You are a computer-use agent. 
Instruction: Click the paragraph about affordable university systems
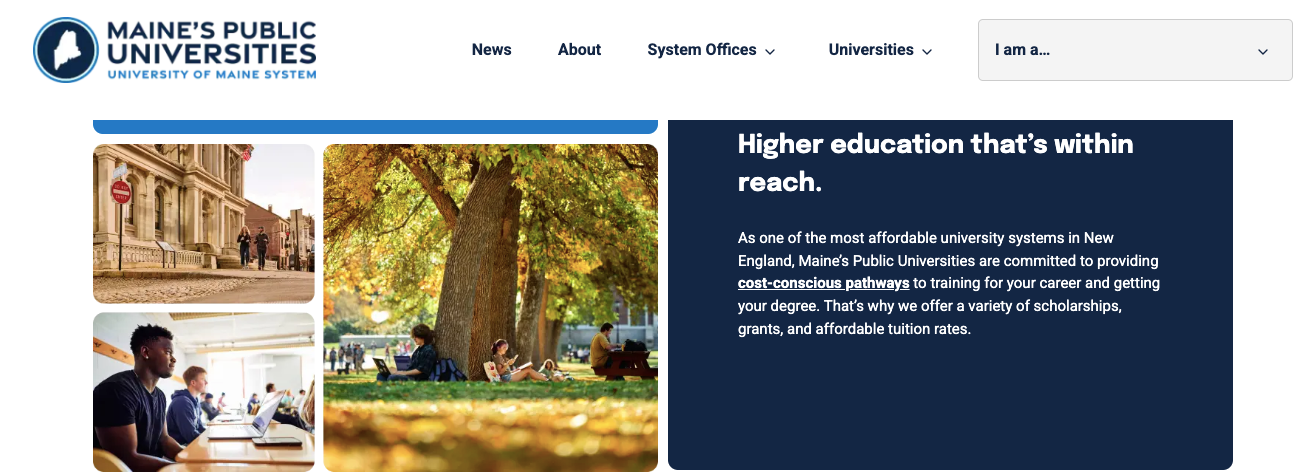[948, 283]
